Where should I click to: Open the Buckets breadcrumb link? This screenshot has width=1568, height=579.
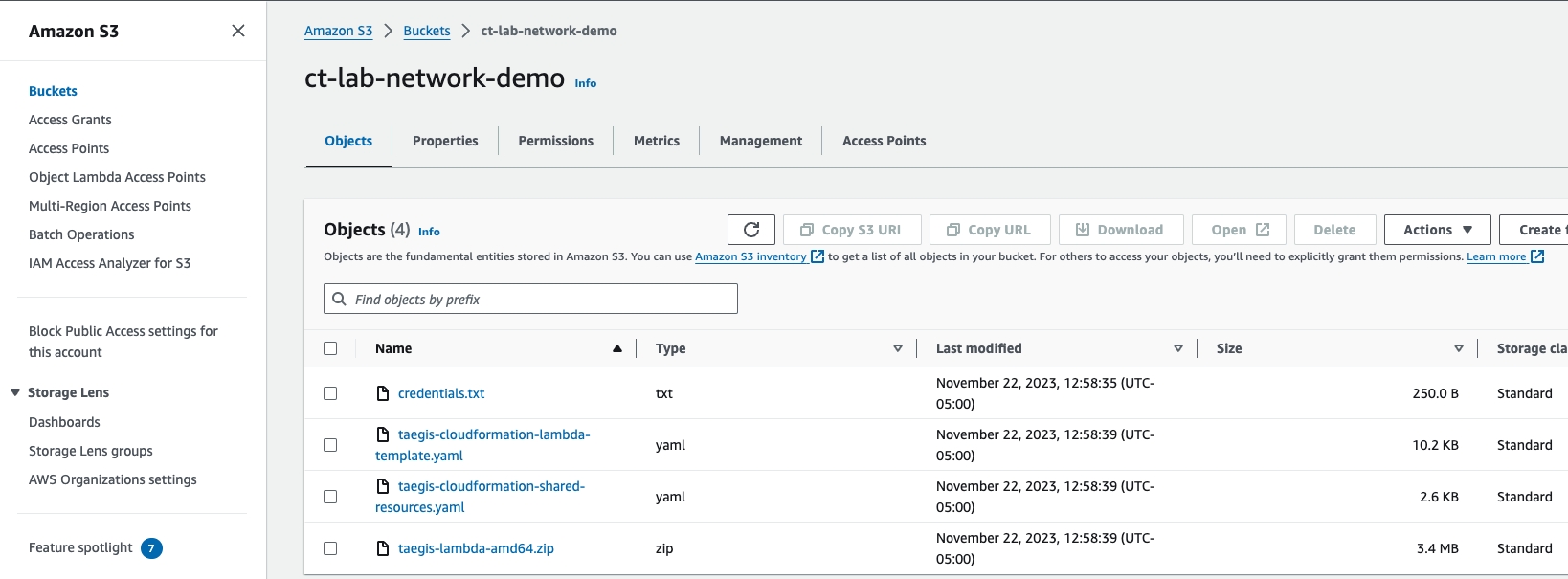tap(427, 31)
